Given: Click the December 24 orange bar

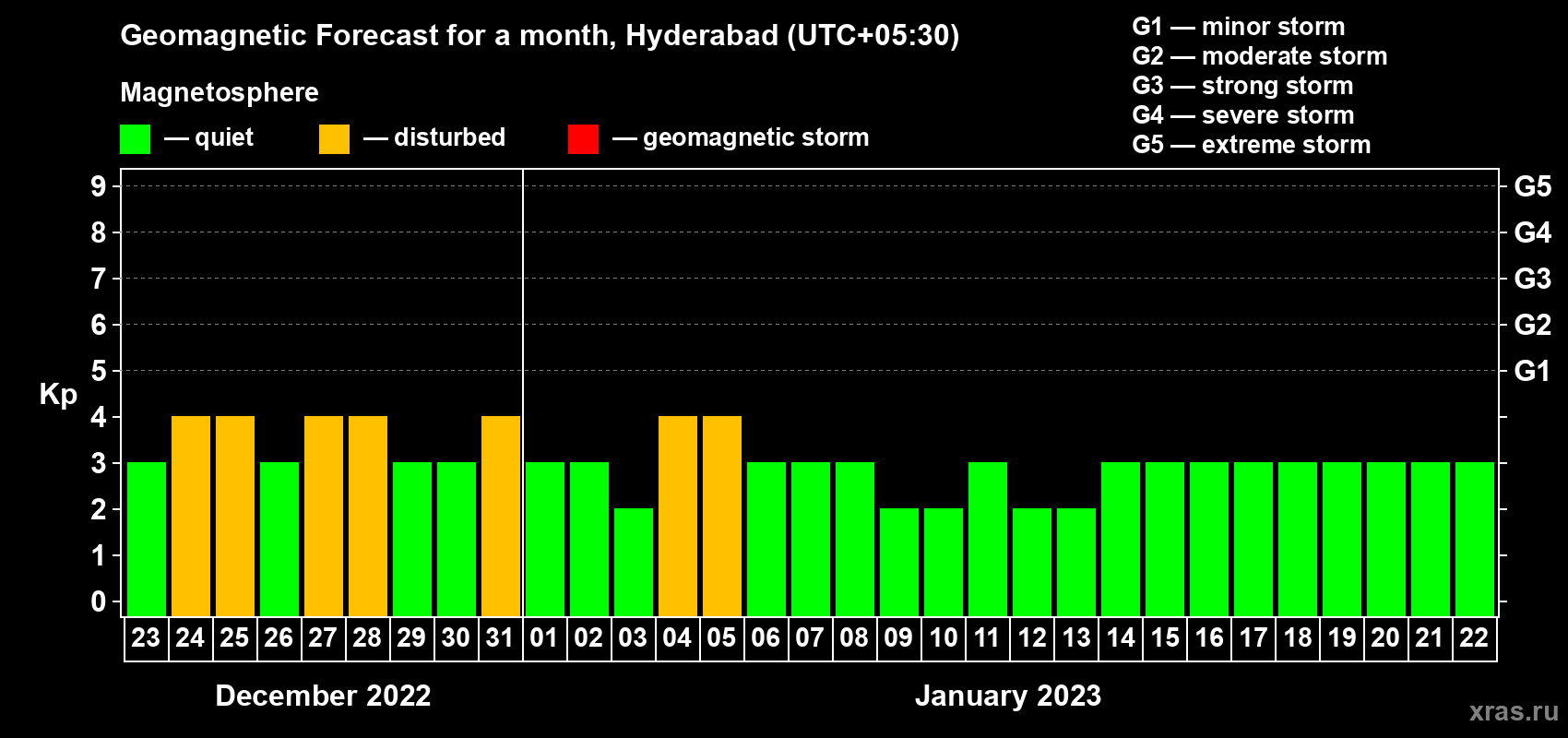Looking at the screenshot, I should pyautogui.click(x=191, y=516).
